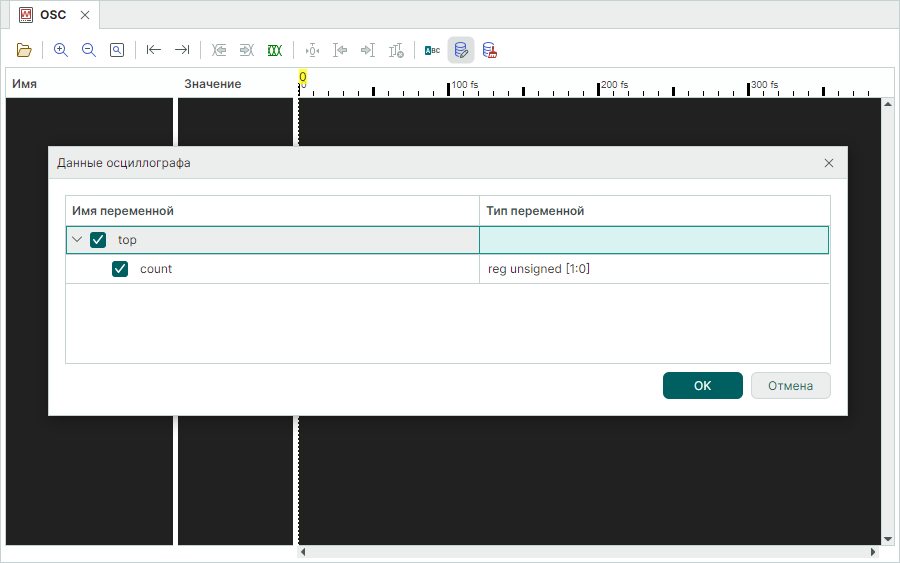Close the OSC tab
The width and height of the screenshot is (900, 563).
point(85,15)
